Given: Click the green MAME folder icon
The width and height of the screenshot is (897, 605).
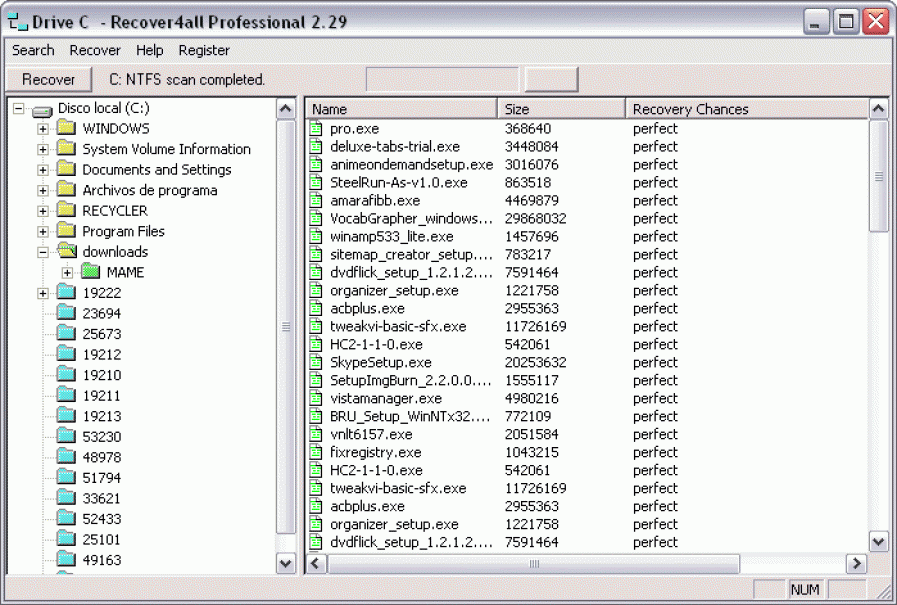Looking at the screenshot, I should [91, 272].
